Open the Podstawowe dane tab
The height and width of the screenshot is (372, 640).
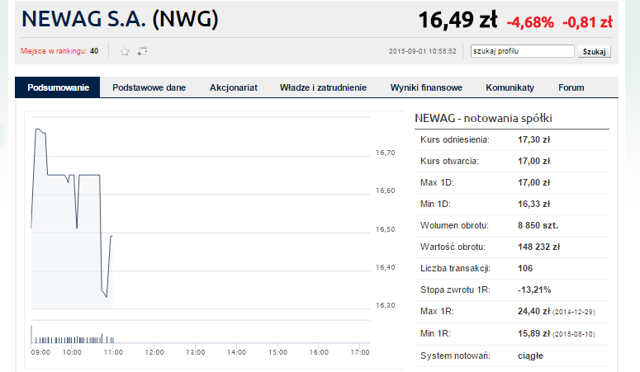[x=149, y=87]
